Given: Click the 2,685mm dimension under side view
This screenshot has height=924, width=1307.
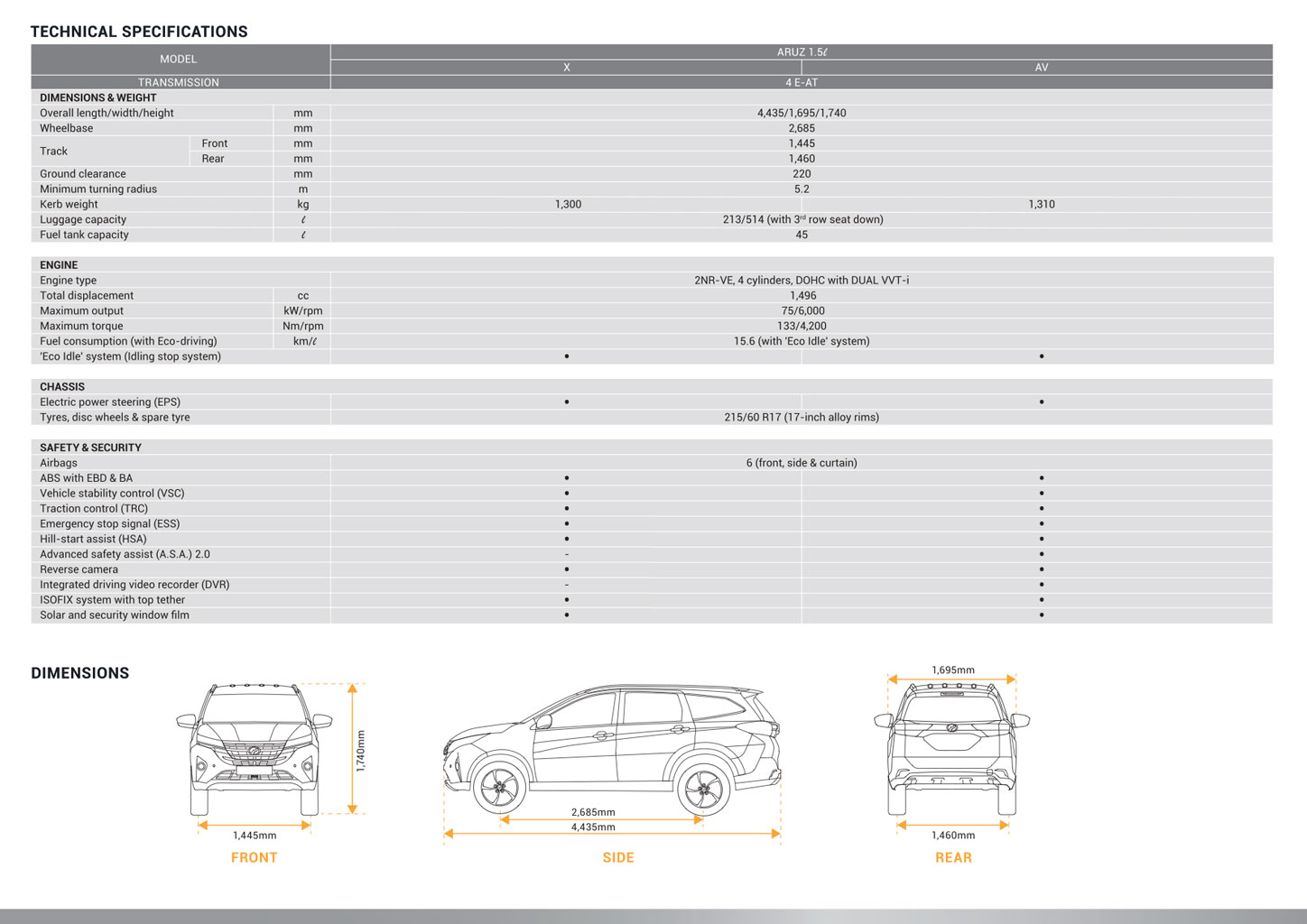Looking at the screenshot, I should click(x=593, y=812).
